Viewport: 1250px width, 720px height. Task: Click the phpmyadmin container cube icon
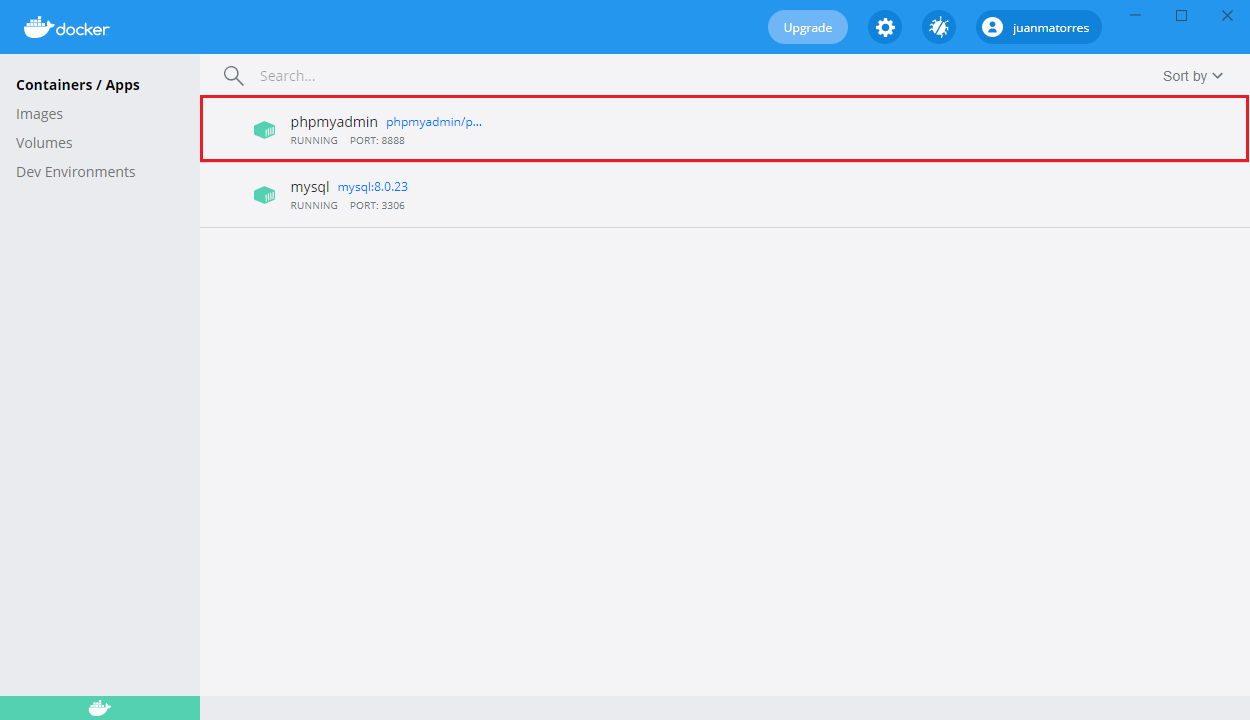[x=264, y=130]
